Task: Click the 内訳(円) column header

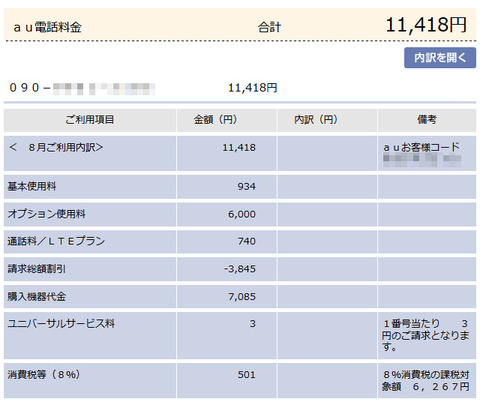Action: [x=327, y=120]
